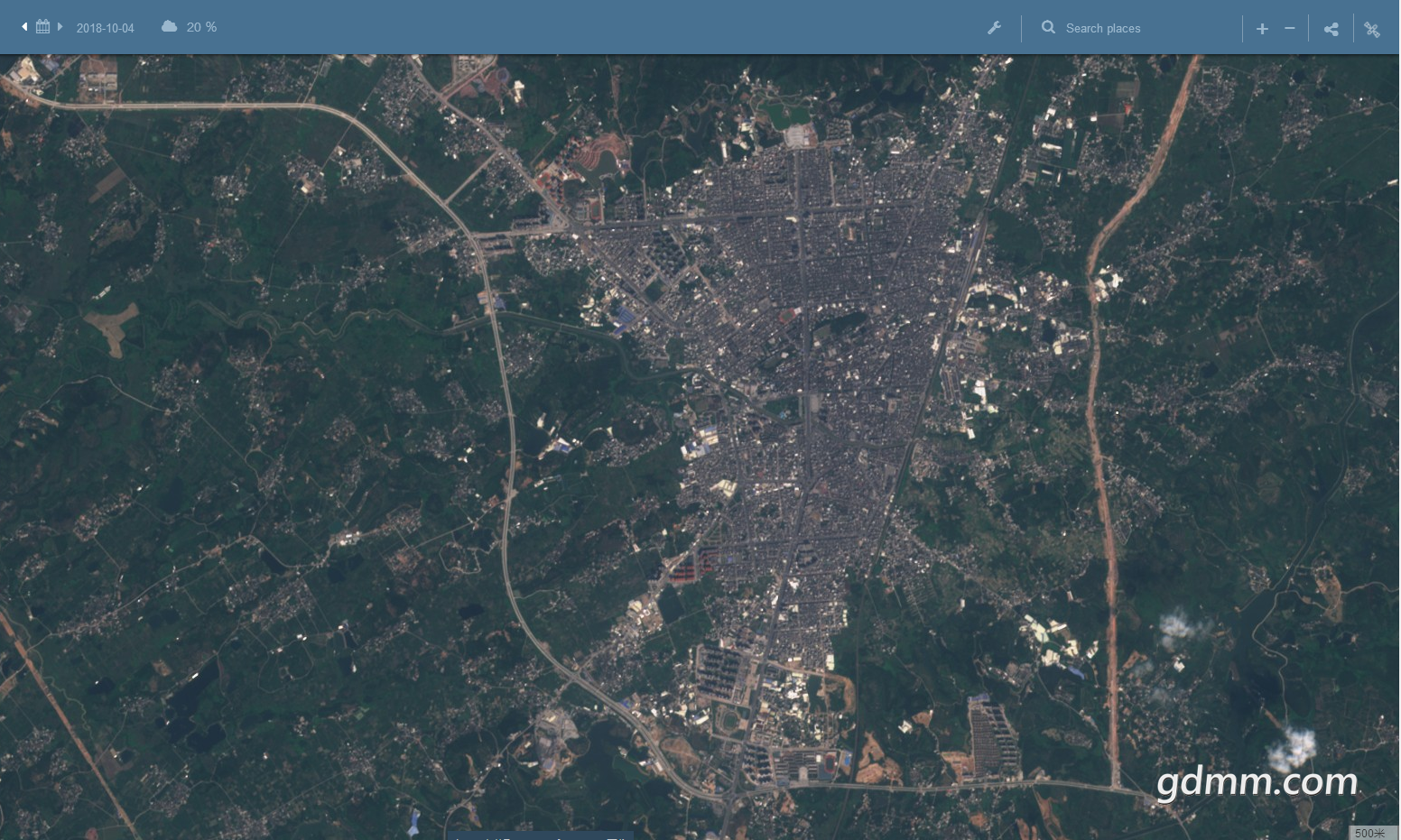Click the 500米 scale bar

(x=1371, y=833)
